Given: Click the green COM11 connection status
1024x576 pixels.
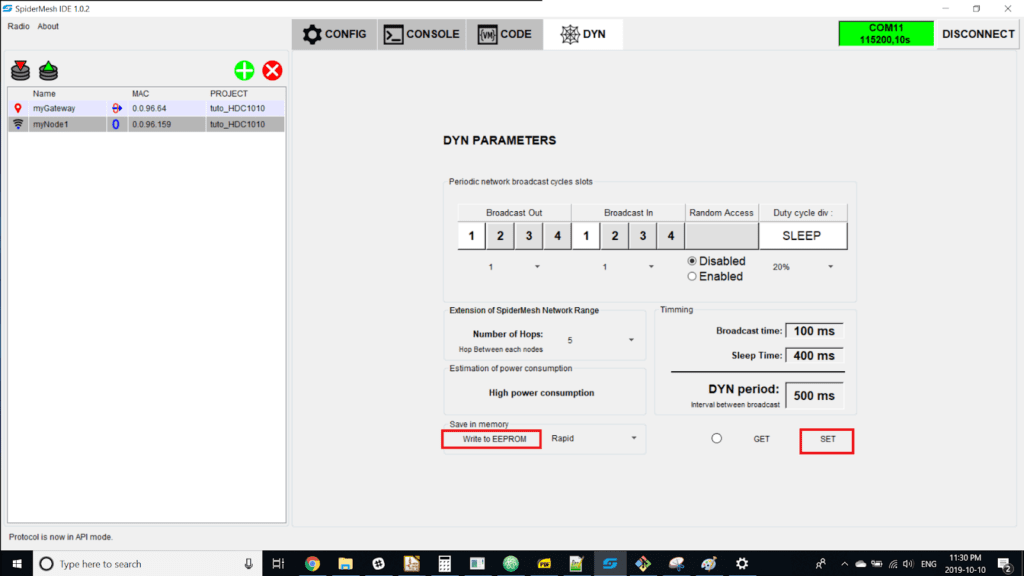Looking at the screenshot, I should pyautogui.click(x=886, y=34).
